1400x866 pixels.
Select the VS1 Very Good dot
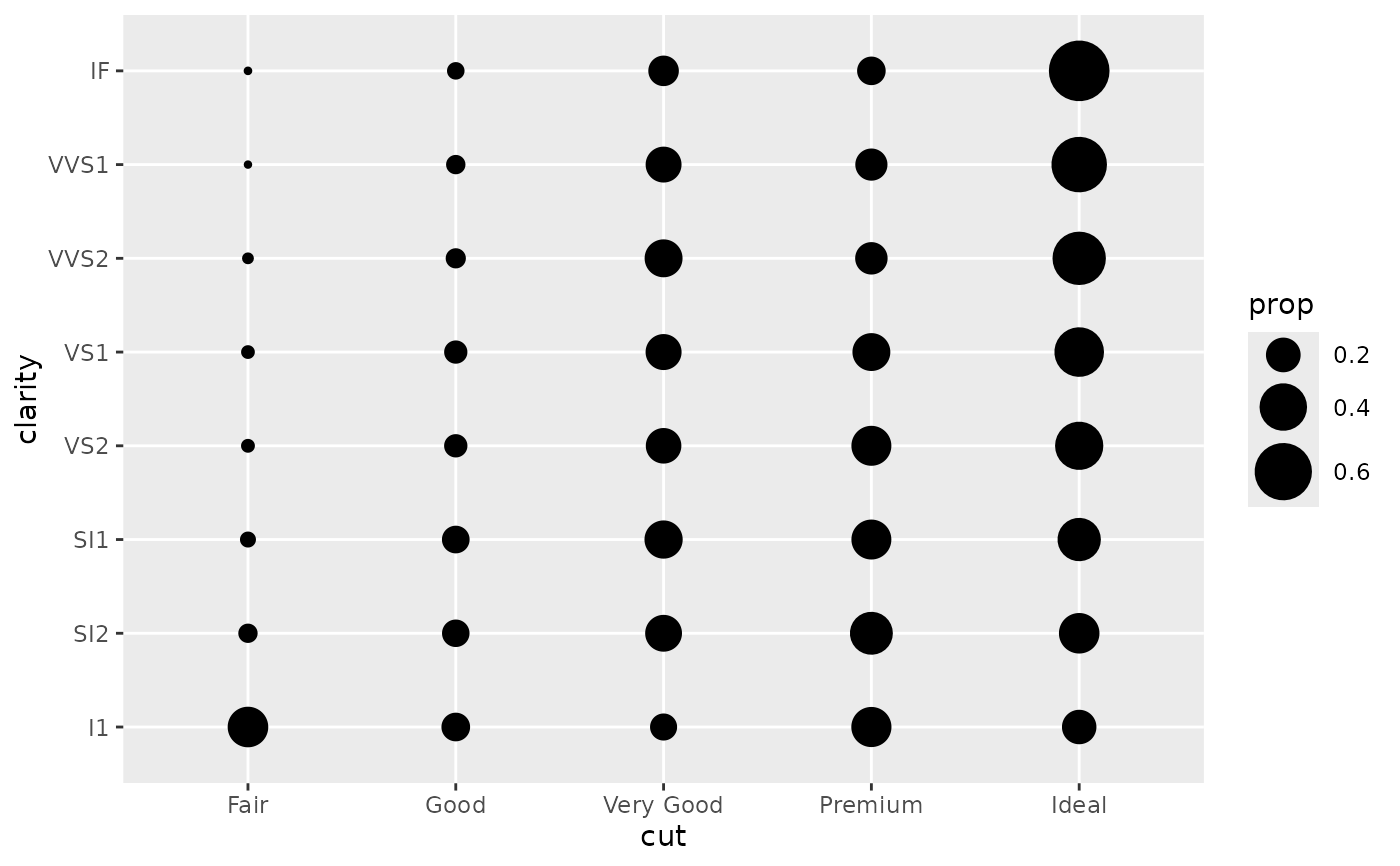tap(663, 352)
